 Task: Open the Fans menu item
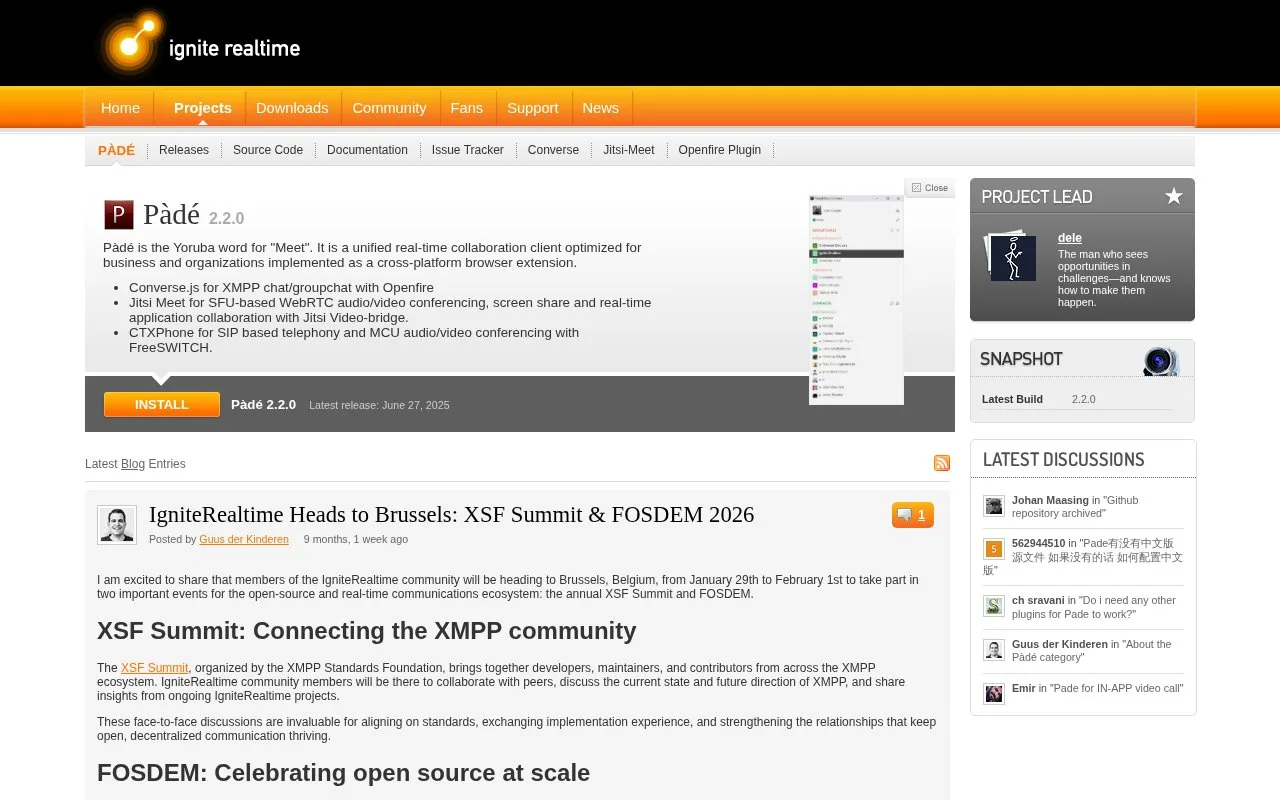click(x=466, y=108)
